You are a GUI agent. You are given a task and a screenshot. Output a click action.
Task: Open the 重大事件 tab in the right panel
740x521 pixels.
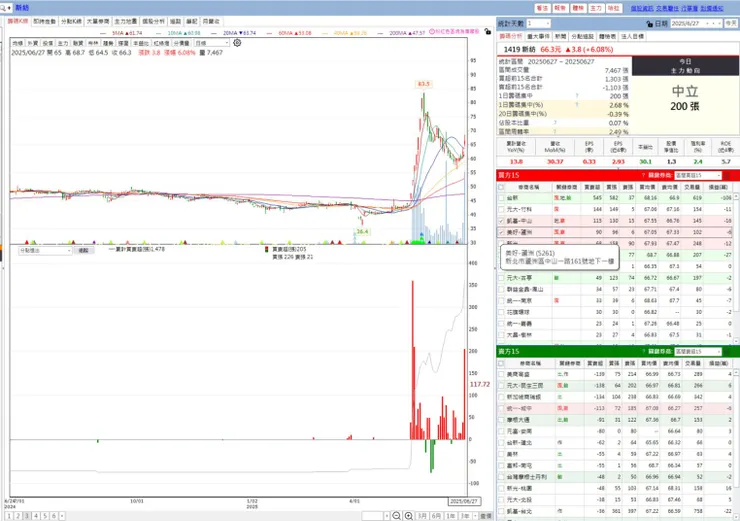538,36
